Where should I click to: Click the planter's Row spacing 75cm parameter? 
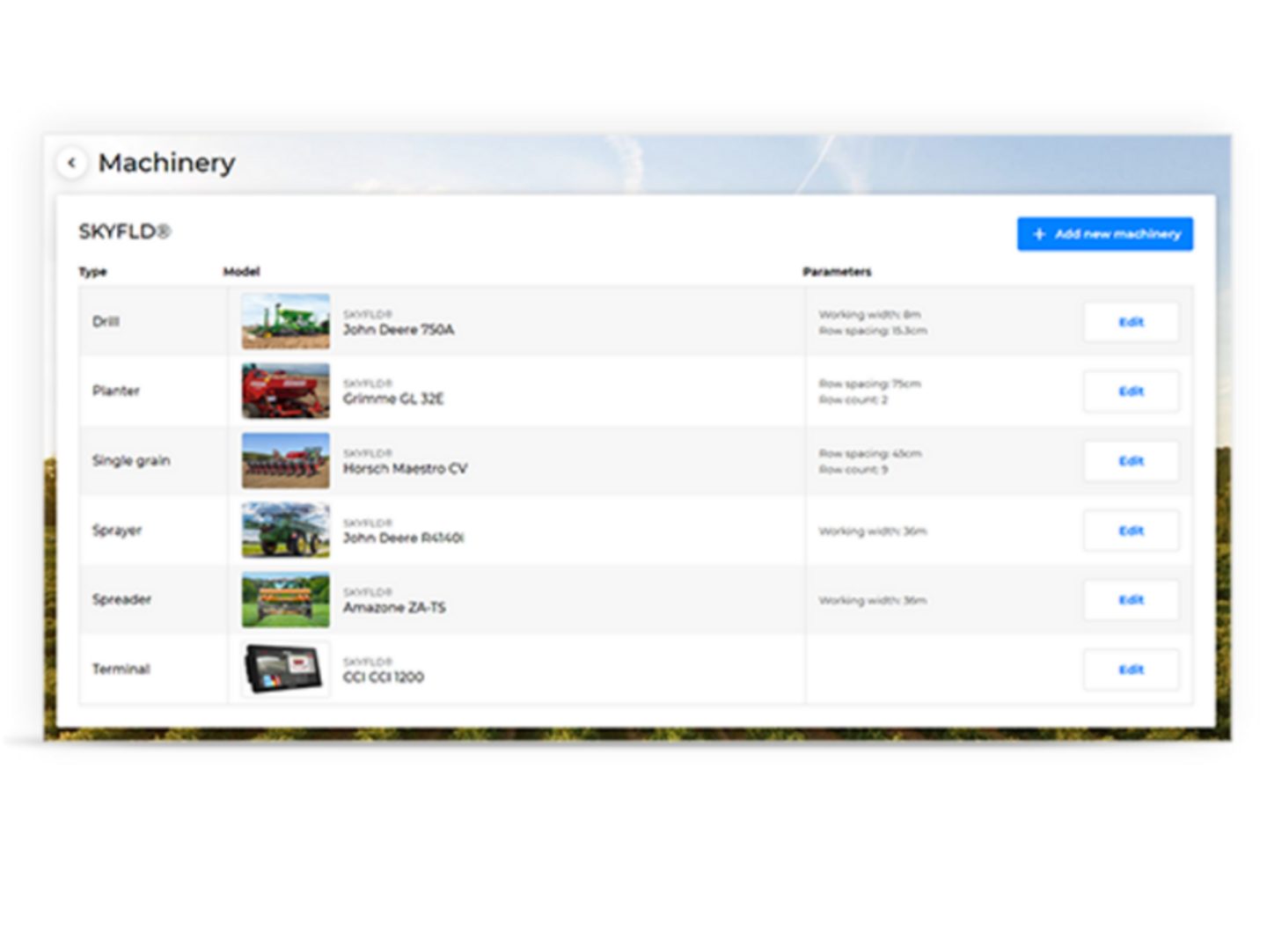click(869, 384)
